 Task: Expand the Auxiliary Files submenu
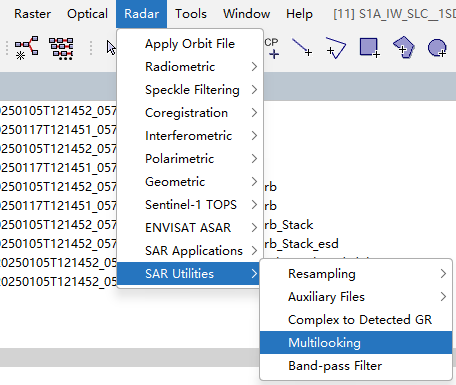pyautogui.click(x=356, y=297)
